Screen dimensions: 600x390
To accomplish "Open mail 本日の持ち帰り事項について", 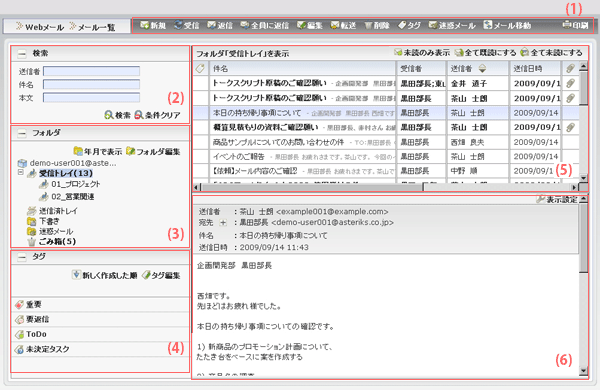I will tap(257, 113).
